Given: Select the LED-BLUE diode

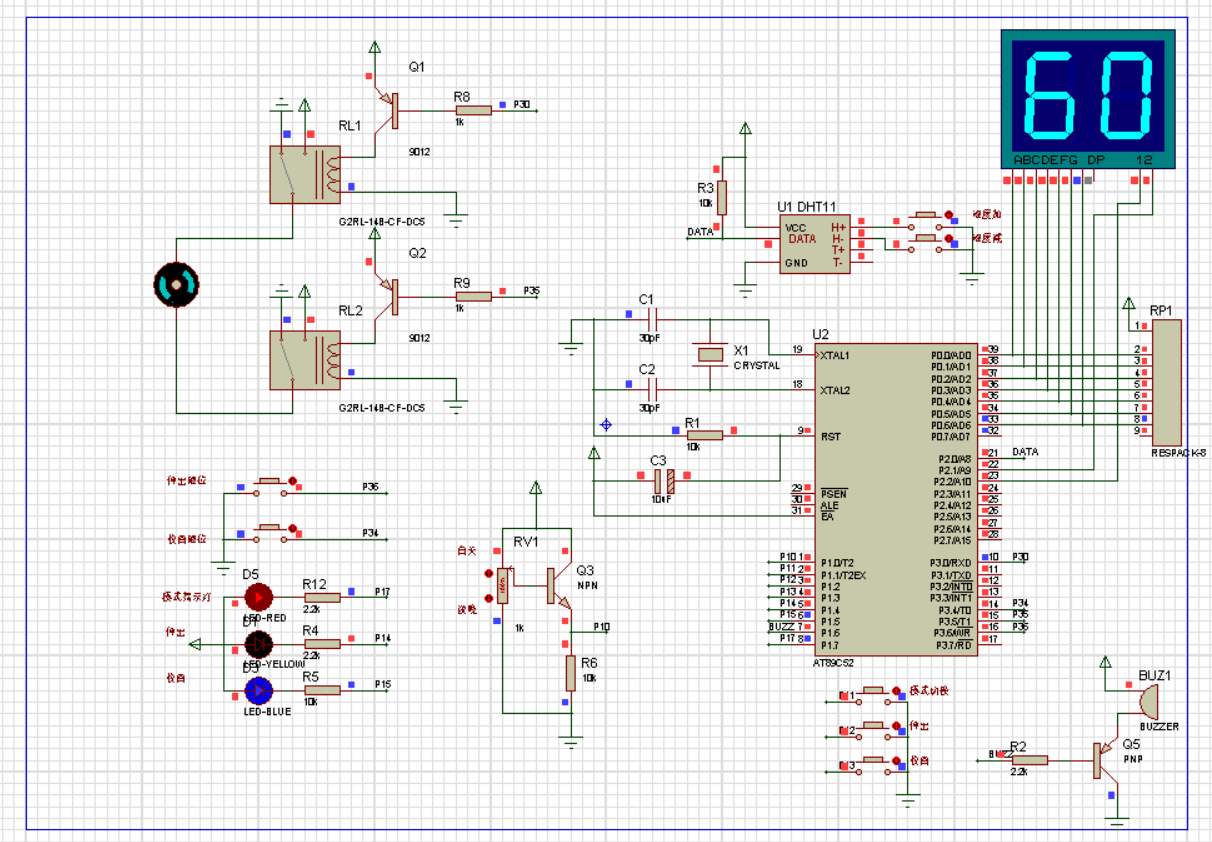Looking at the screenshot, I should click(258, 690).
